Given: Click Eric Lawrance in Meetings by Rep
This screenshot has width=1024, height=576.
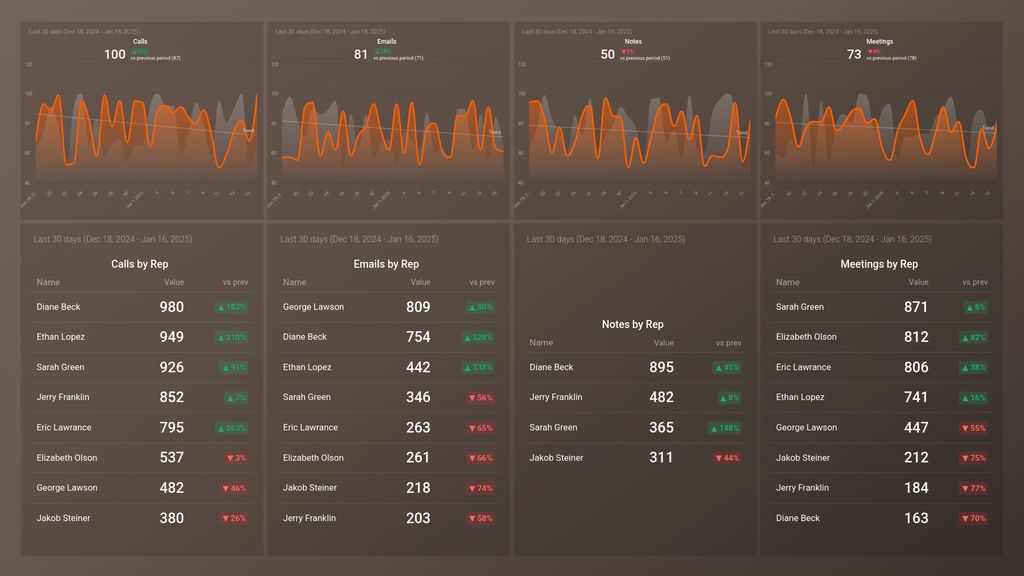Looking at the screenshot, I should click(803, 367).
